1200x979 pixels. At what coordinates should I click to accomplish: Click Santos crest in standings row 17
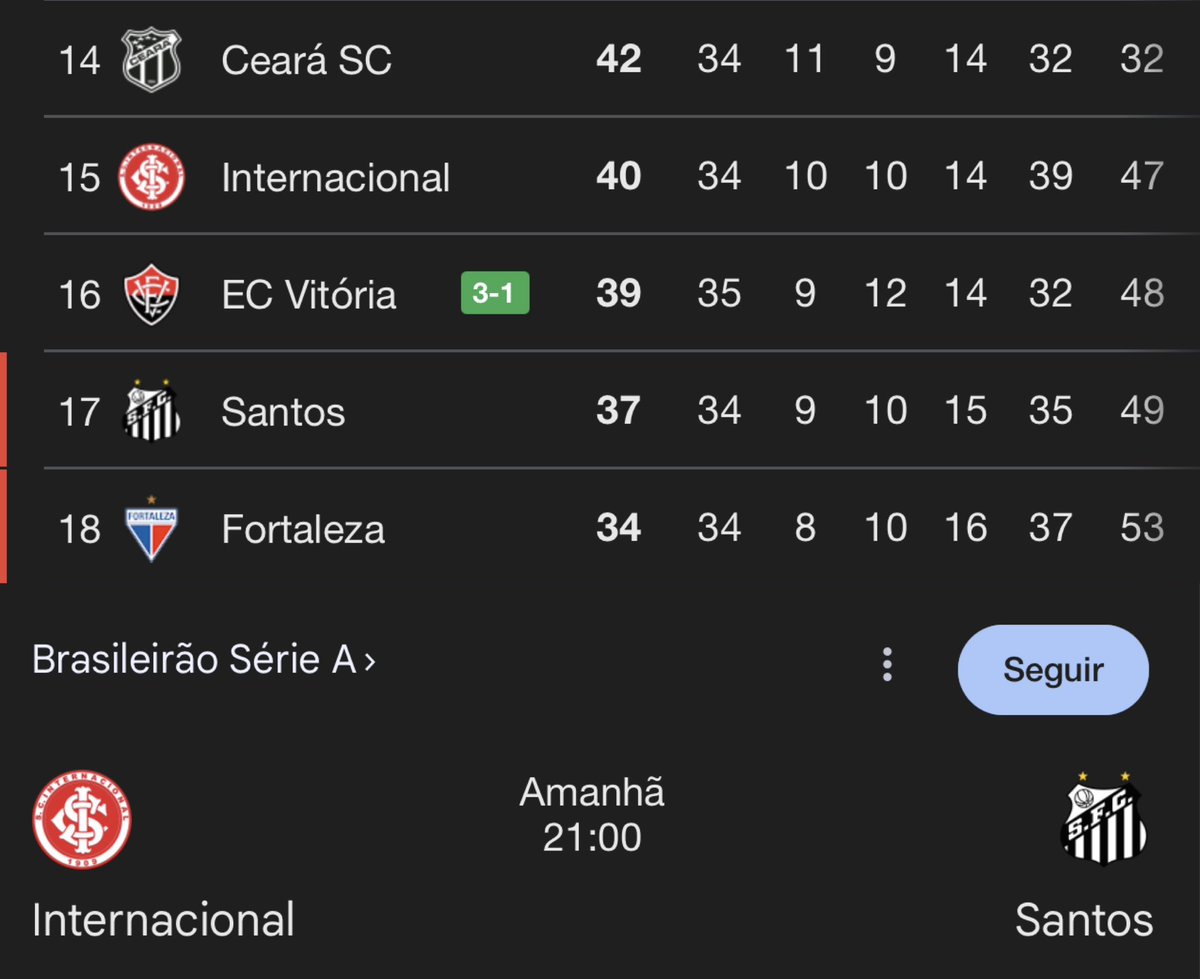point(152,410)
